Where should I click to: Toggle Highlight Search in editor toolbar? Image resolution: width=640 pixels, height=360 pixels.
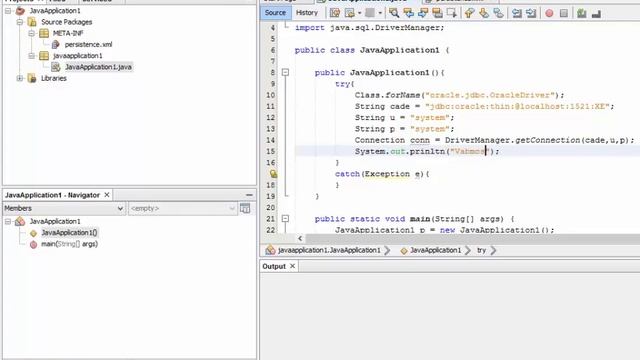437,13
